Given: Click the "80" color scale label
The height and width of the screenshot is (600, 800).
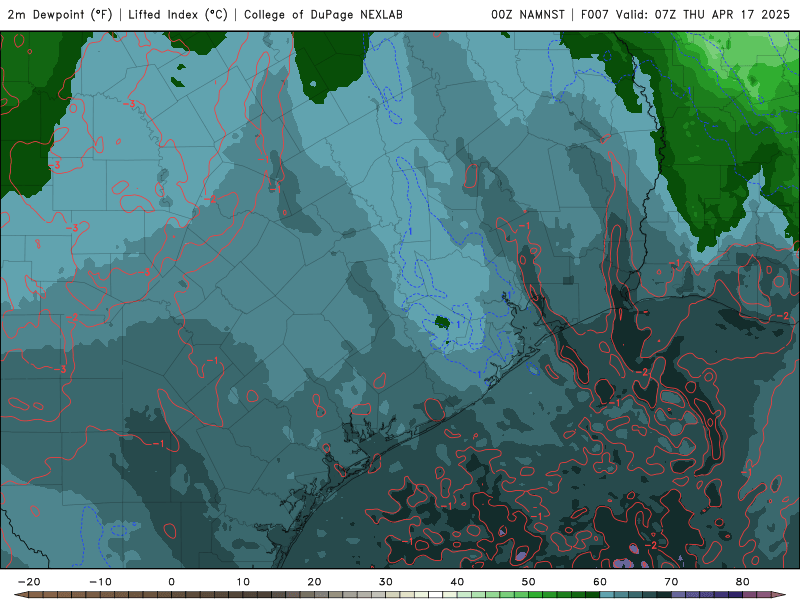Looking at the screenshot, I should point(743,582).
